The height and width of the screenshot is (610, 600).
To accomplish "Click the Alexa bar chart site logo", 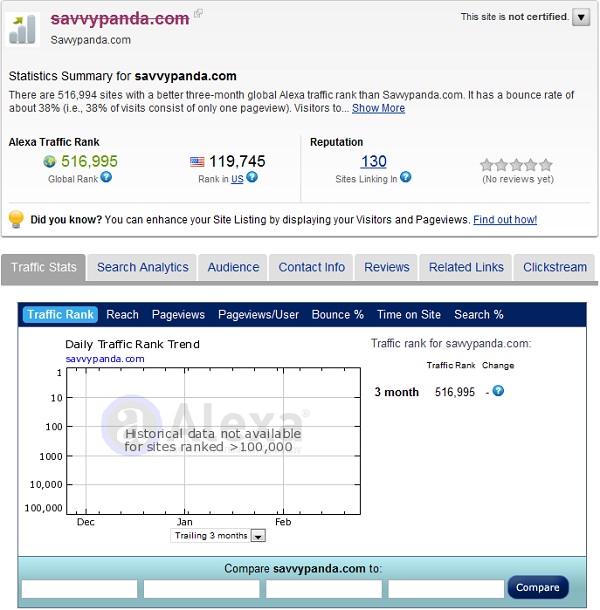I will 24,28.
